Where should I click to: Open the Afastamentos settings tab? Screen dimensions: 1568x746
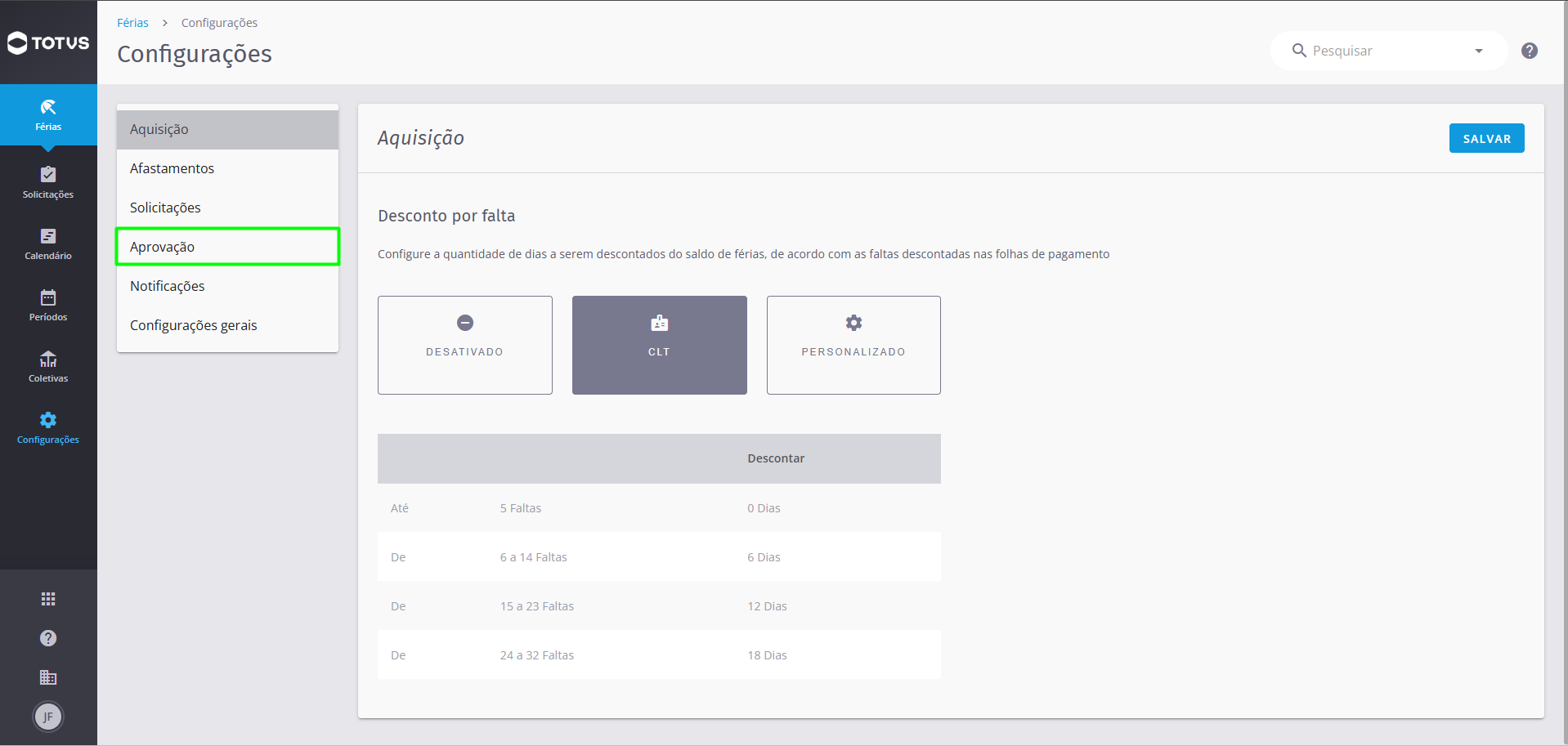(x=227, y=168)
